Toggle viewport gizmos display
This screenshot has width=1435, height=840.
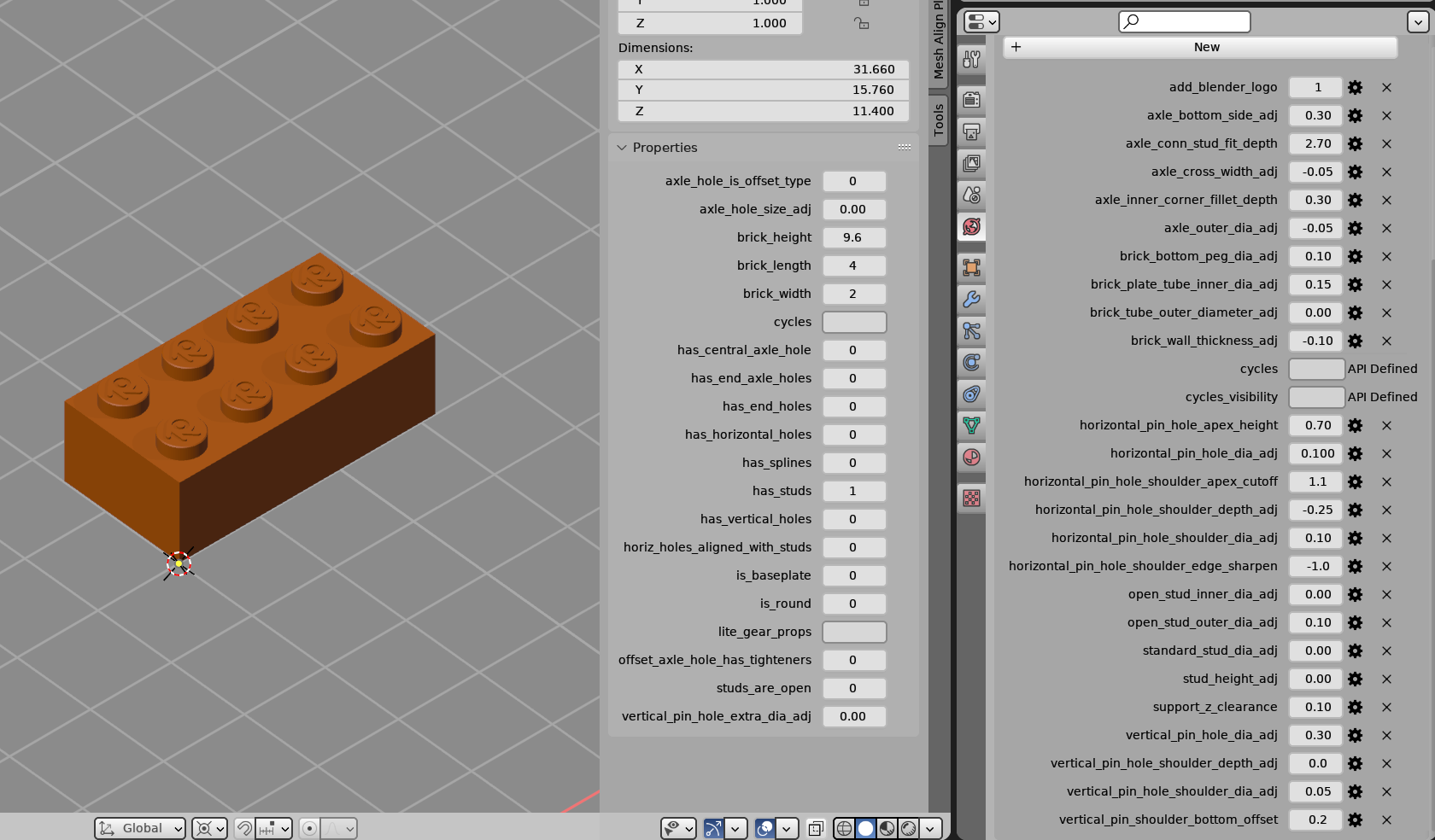coord(713,828)
